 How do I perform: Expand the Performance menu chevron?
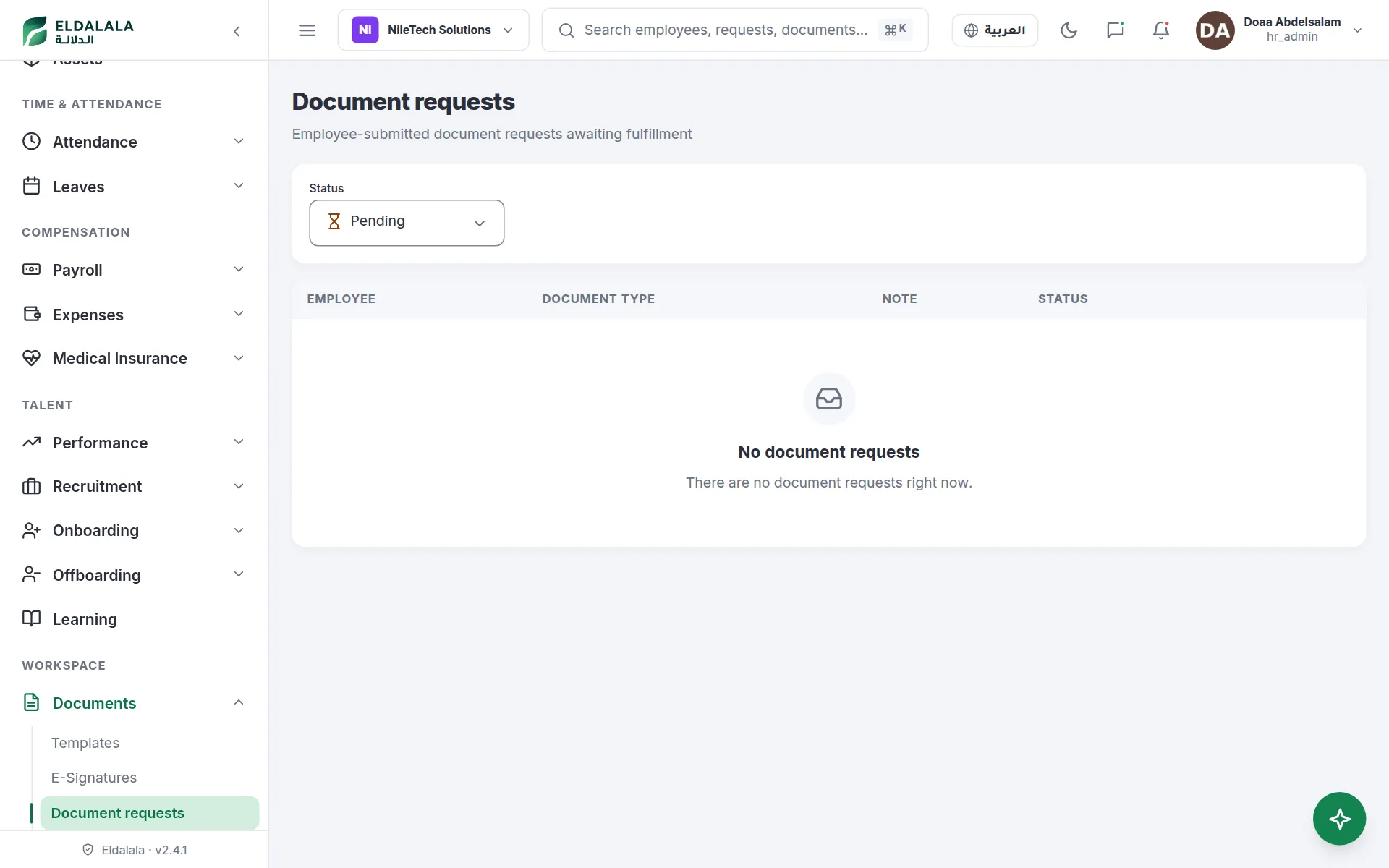click(239, 442)
